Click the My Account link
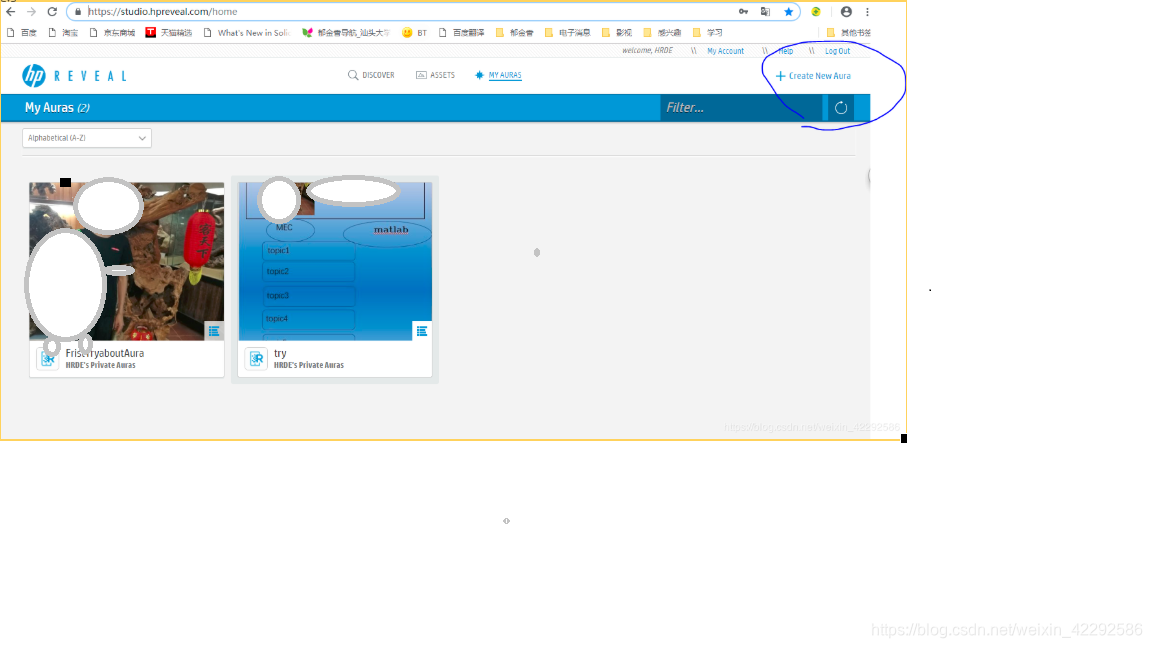The width and height of the screenshot is (1152, 648). 725,51
